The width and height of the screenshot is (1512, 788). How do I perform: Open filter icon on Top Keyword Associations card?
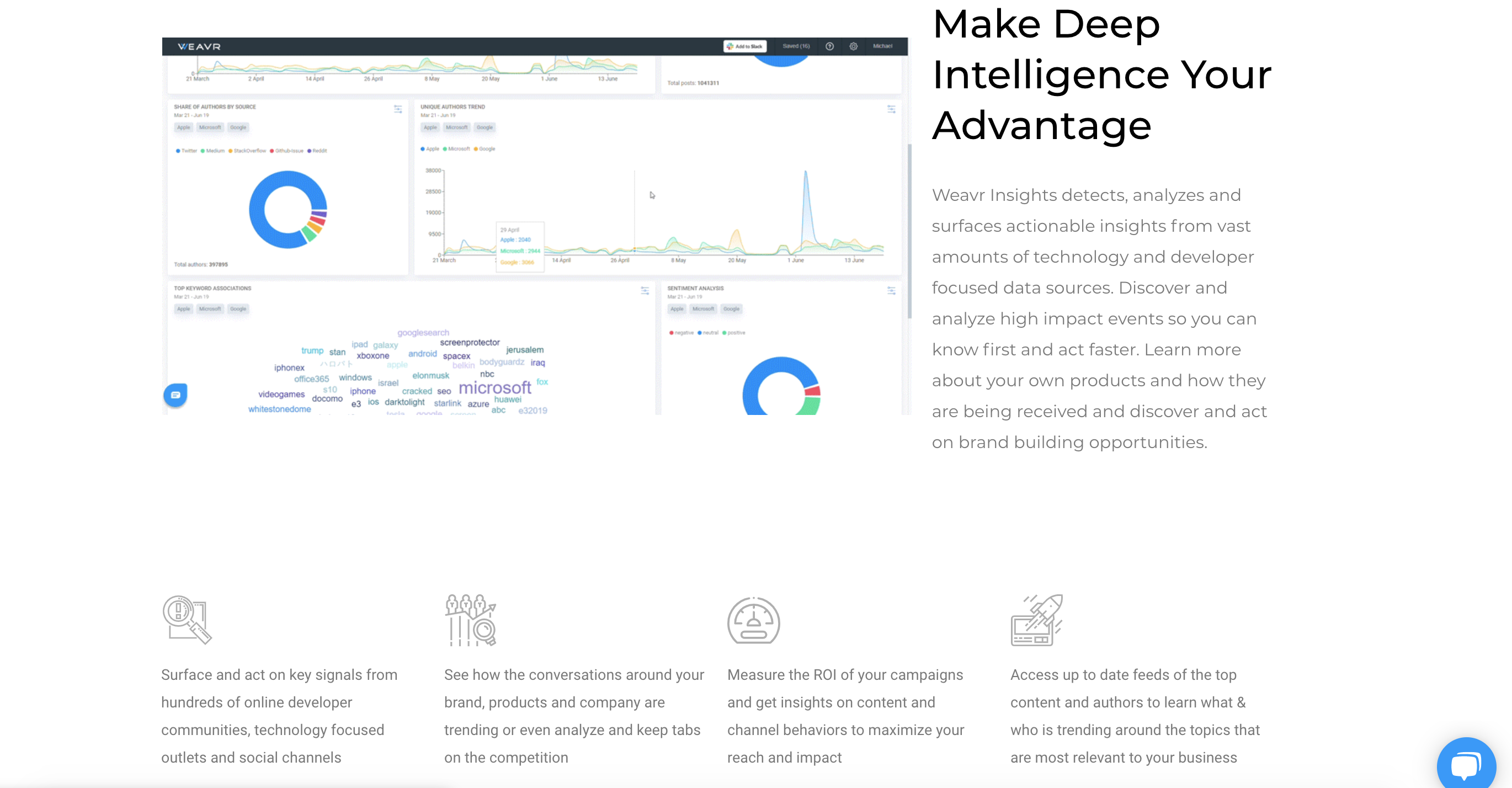pos(645,290)
